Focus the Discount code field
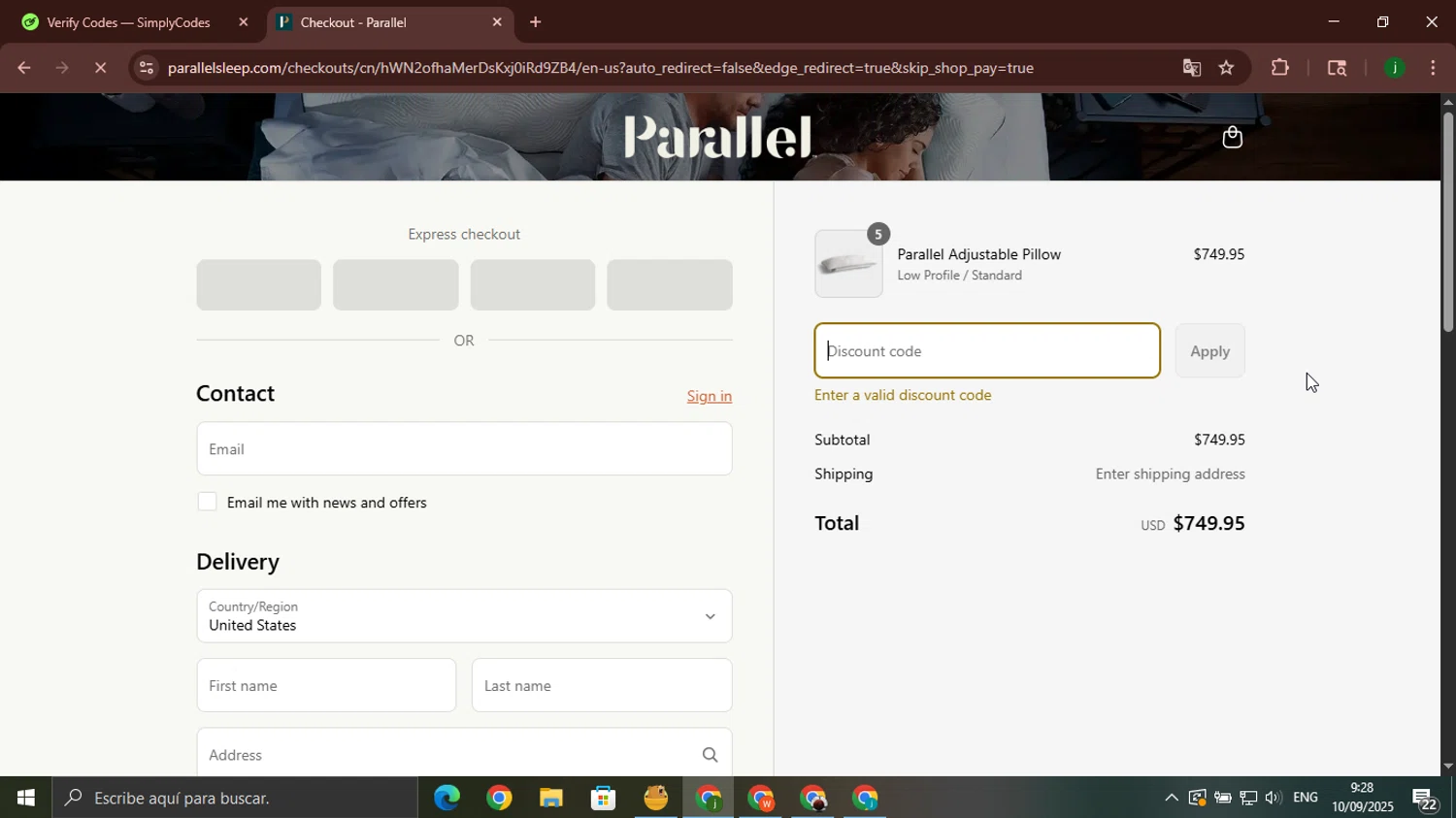 987,351
